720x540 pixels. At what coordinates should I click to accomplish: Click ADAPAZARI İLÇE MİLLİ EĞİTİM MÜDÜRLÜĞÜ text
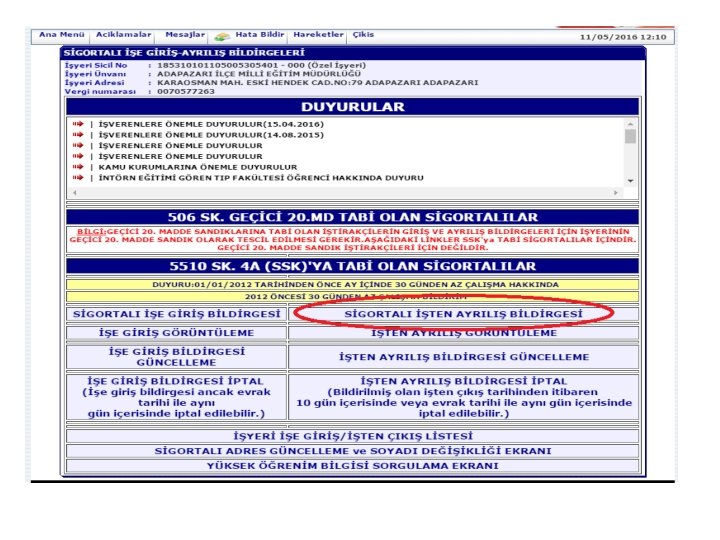(x=259, y=74)
